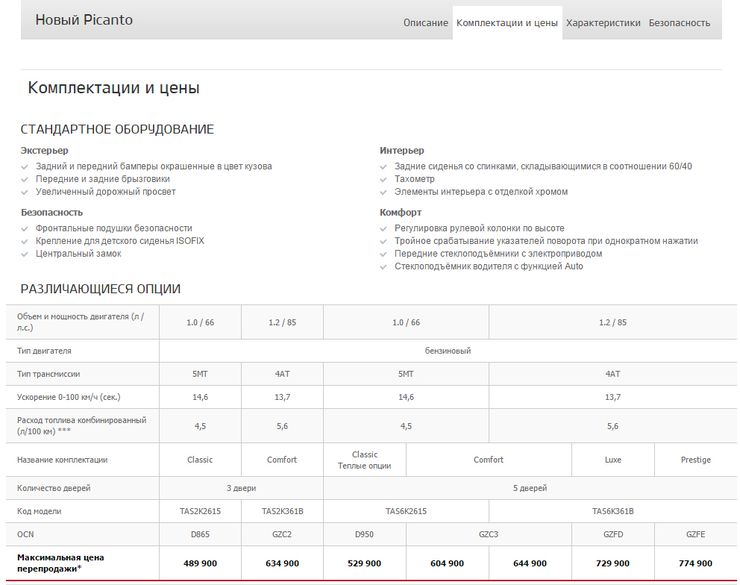This screenshot has width=740, height=585.
Task: Click OCN code GZFD
Action: (x=613, y=535)
